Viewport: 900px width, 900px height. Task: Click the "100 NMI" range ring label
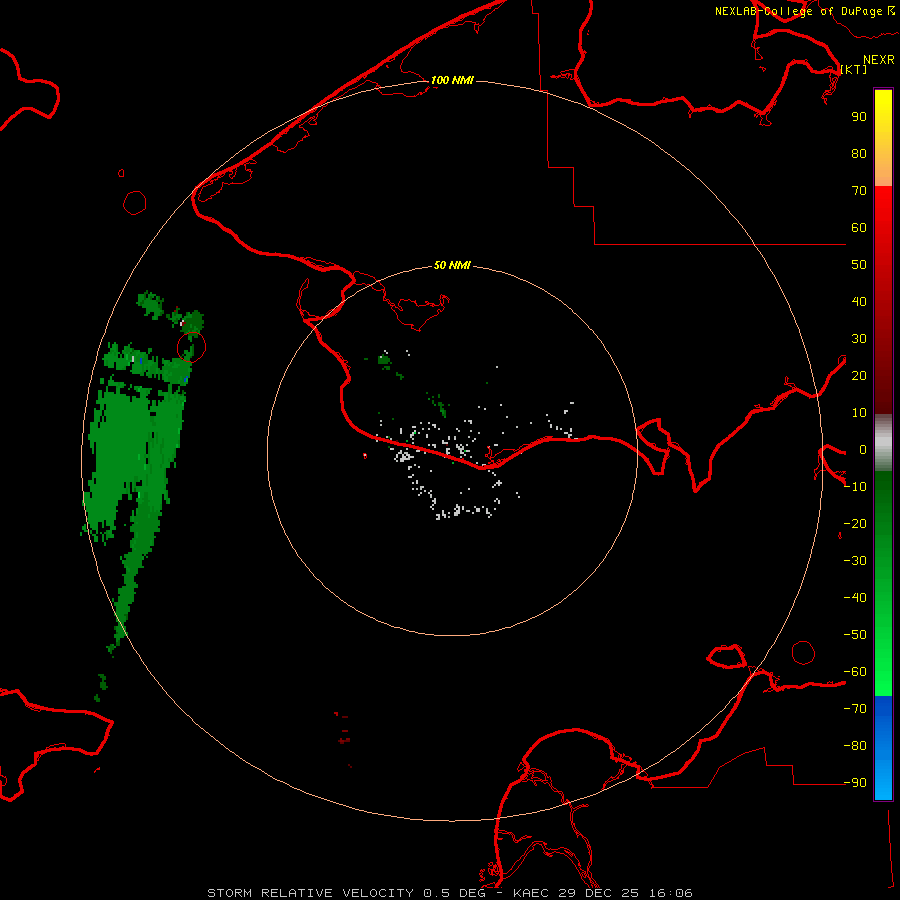pos(452,80)
